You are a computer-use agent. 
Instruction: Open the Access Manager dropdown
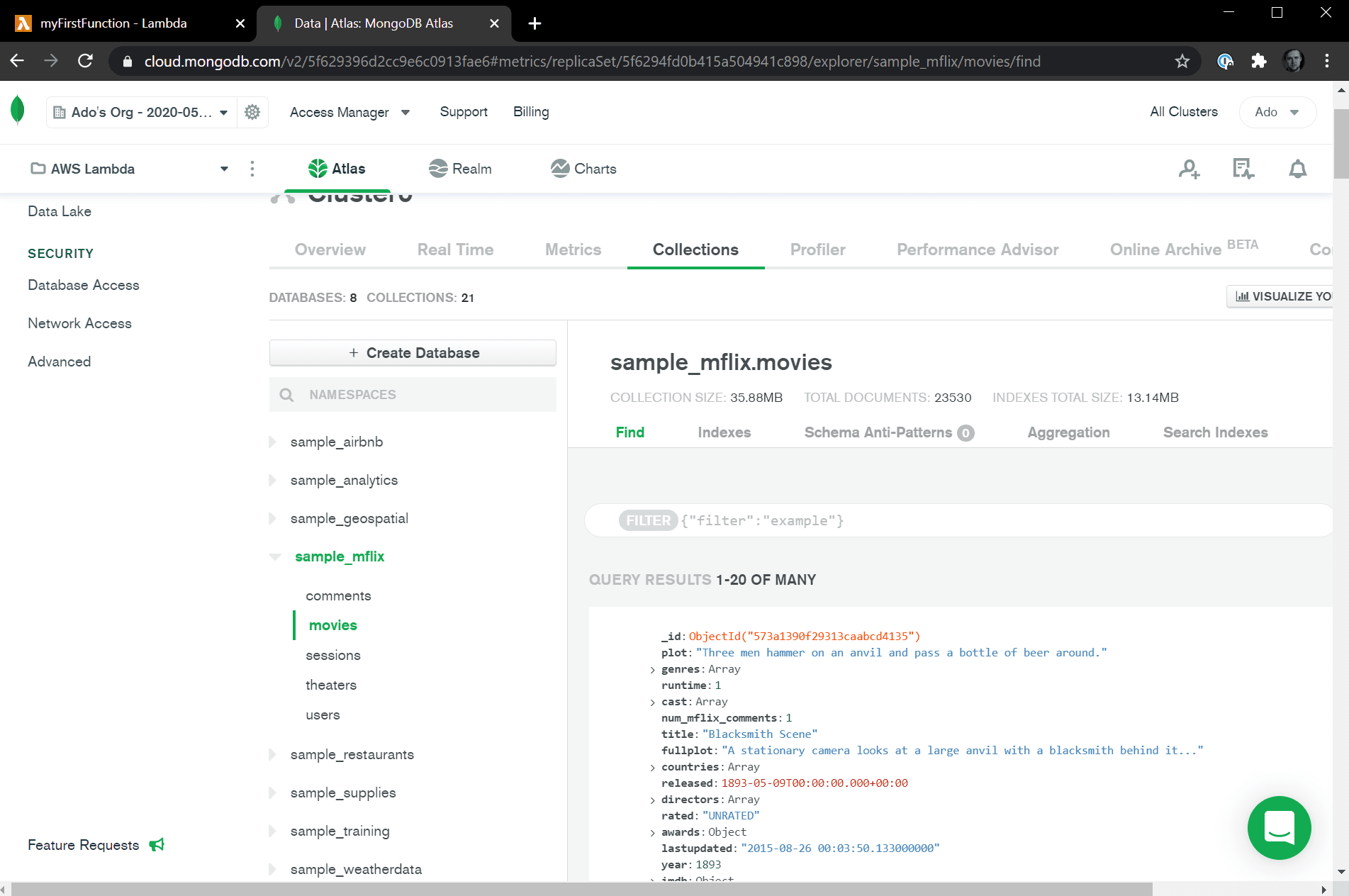pos(349,112)
